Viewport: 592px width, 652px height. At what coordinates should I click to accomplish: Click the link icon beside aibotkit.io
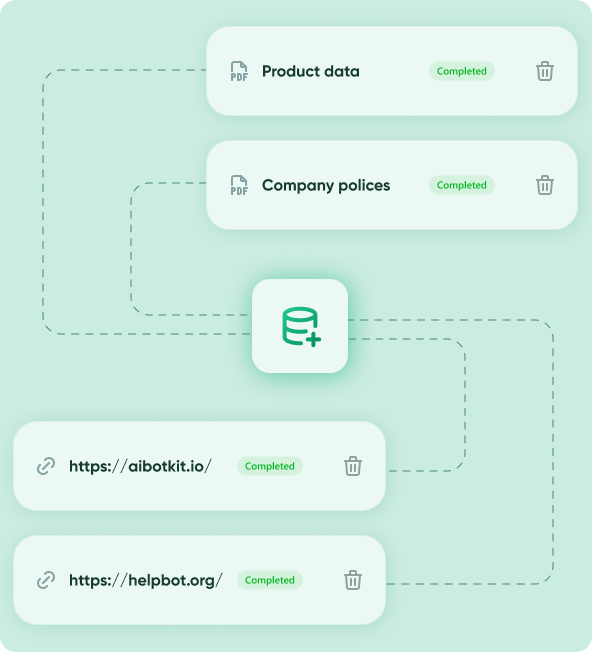pos(46,466)
